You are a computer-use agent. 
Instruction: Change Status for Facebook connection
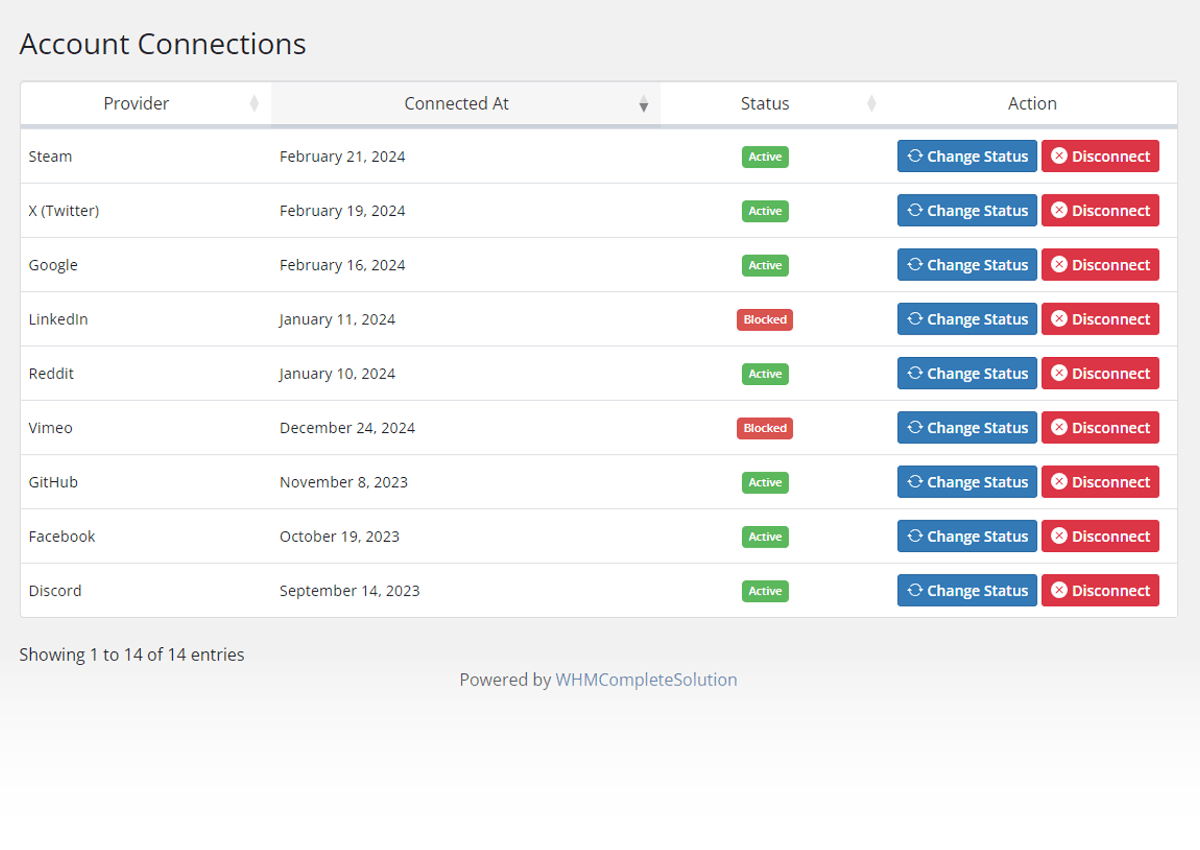[x=967, y=536]
